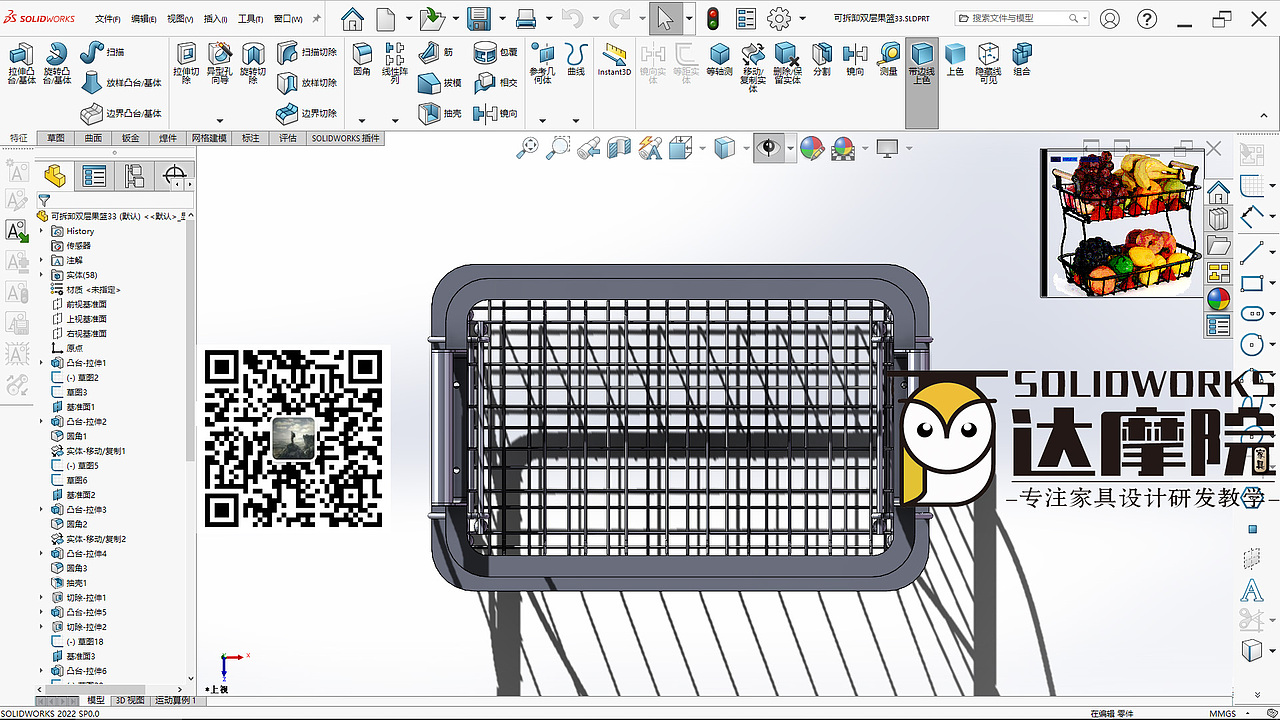Open the 异型孔向导 hole wizard
This screenshot has height=720, width=1280.
point(219,63)
